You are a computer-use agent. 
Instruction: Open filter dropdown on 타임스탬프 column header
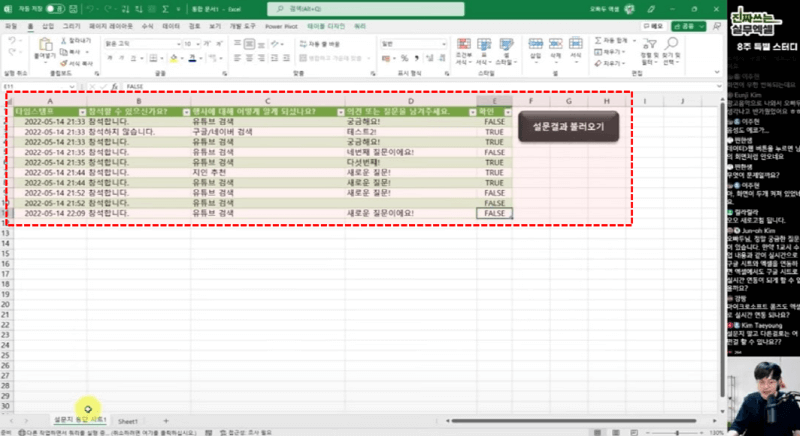pos(82,112)
